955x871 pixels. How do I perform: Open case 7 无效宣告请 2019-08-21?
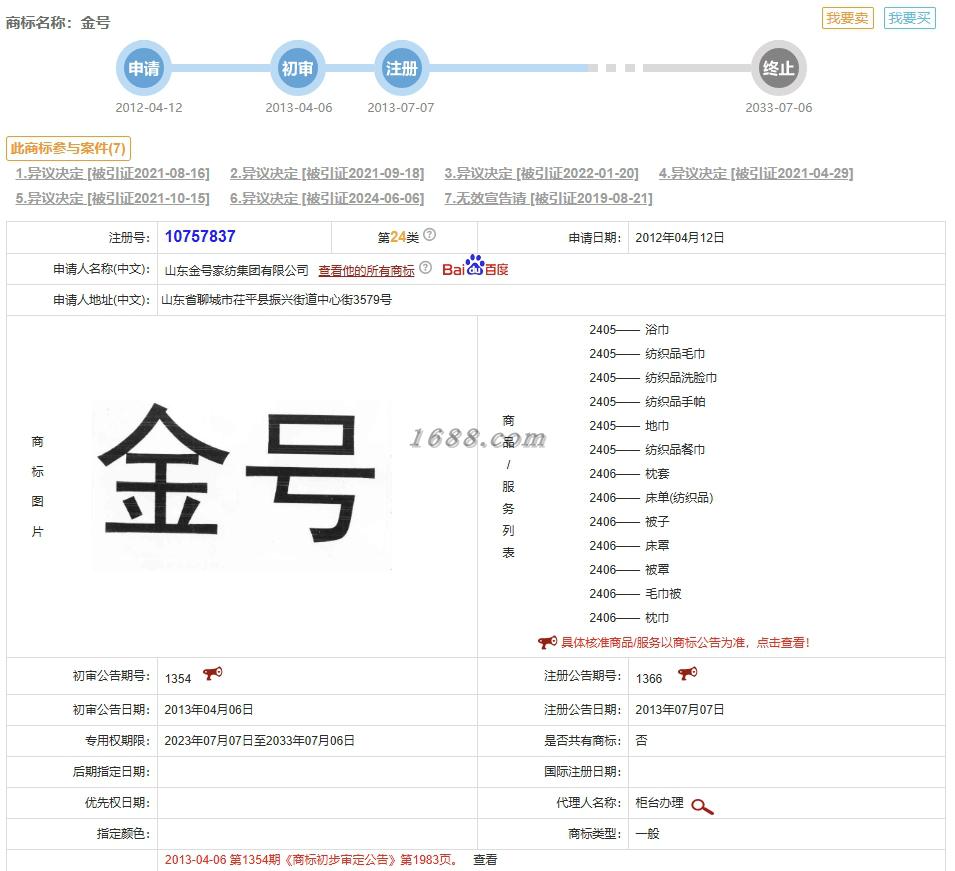[548, 199]
